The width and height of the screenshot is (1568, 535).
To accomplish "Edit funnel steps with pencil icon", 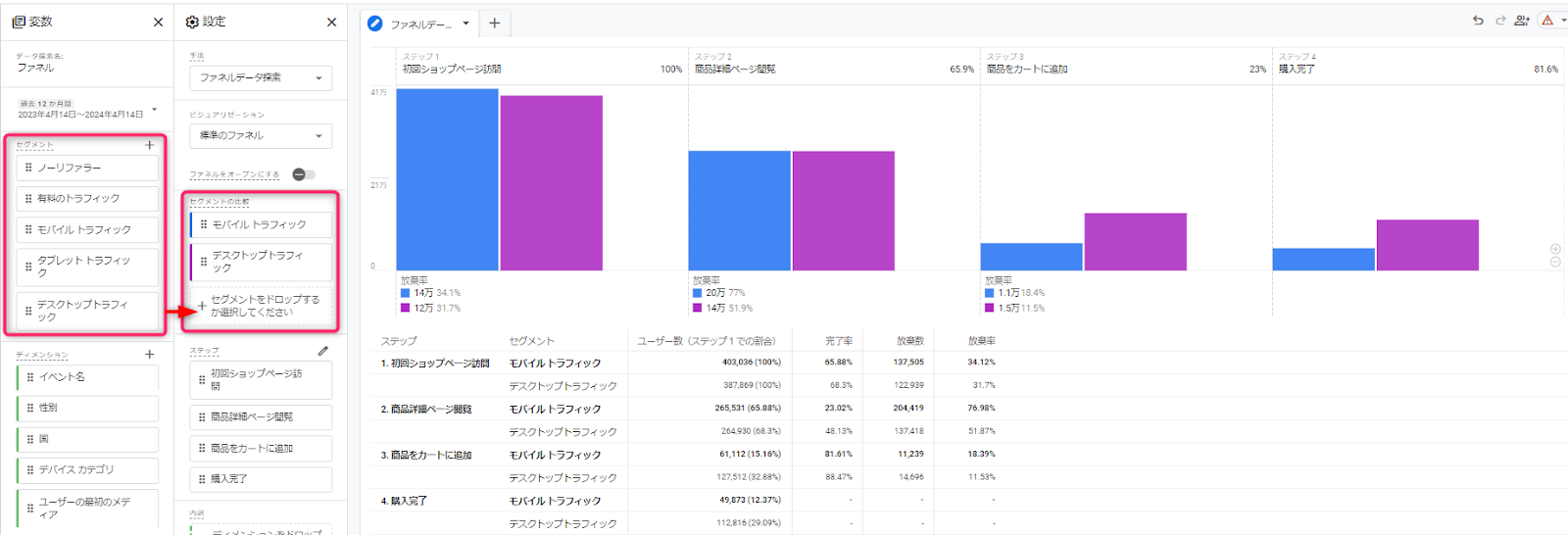I will click(322, 351).
